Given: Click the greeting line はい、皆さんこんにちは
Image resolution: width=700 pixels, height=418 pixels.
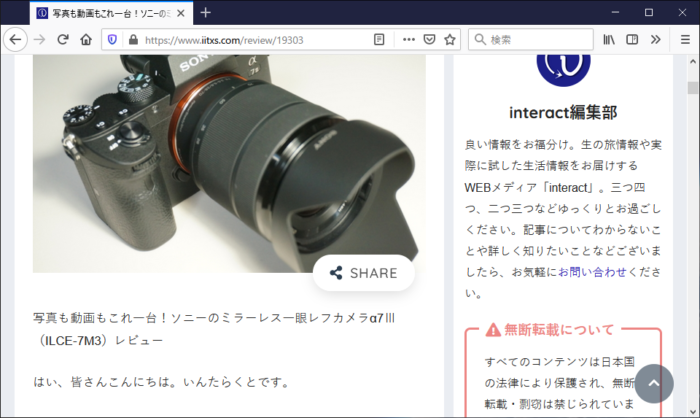Looking at the screenshot, I should pos(163,382).
